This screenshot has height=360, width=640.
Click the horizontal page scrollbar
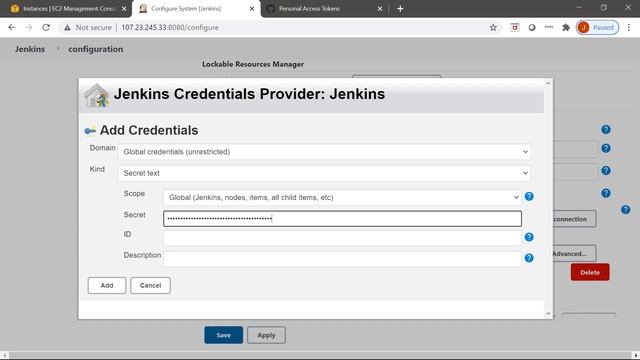(x=320, y=355)
